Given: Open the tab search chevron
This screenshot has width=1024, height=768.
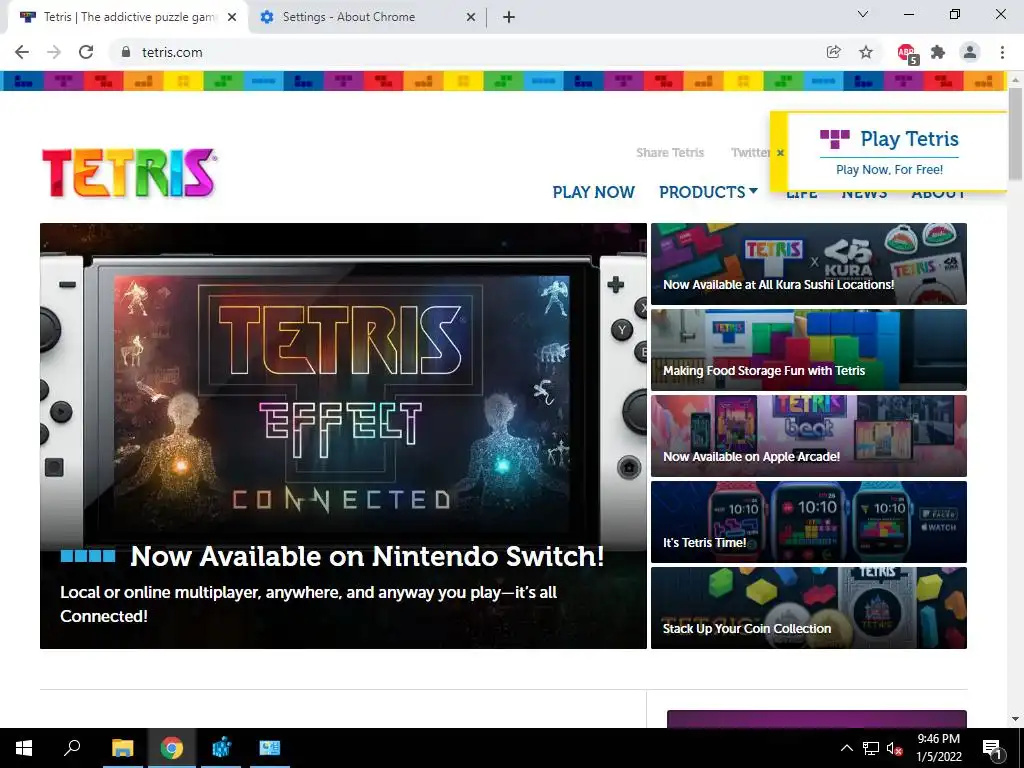Looking at the screenshot, I should [x=863, y=14].
